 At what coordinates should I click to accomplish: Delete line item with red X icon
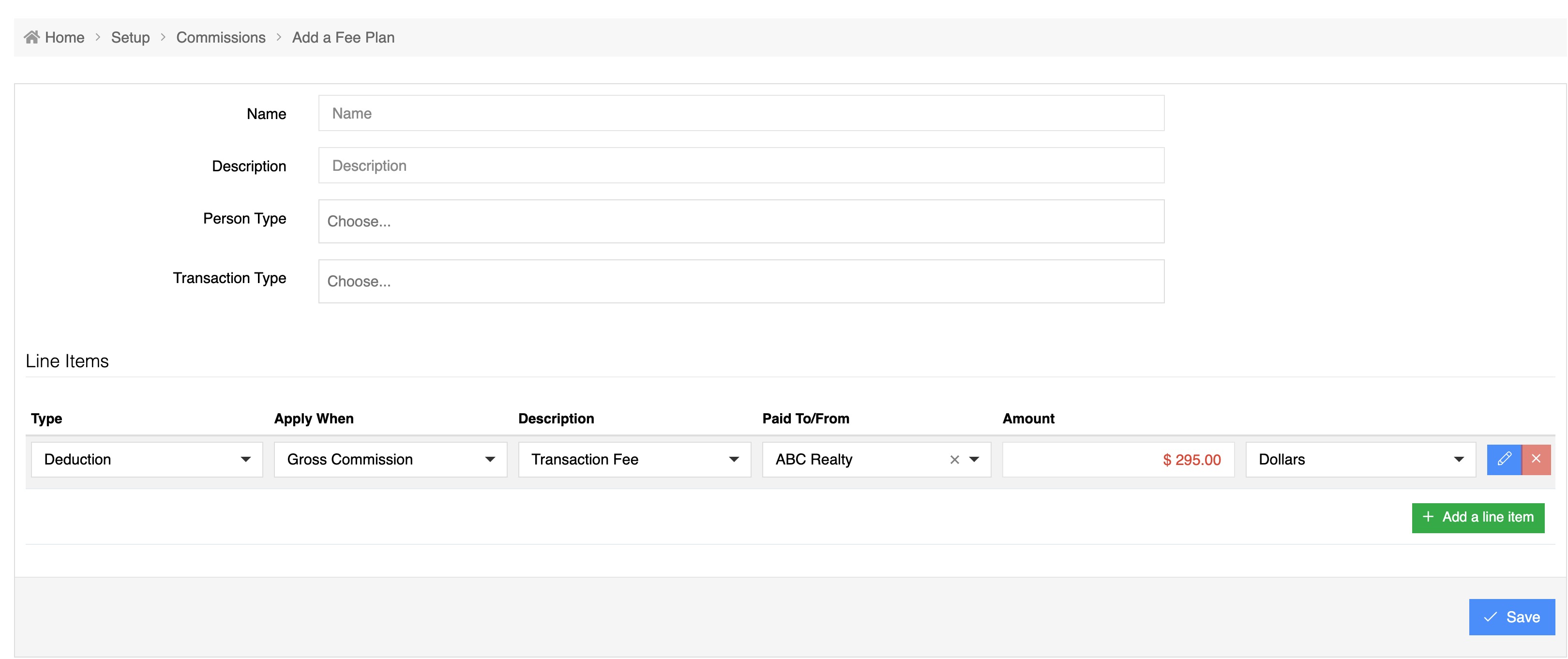point(1536,460)
